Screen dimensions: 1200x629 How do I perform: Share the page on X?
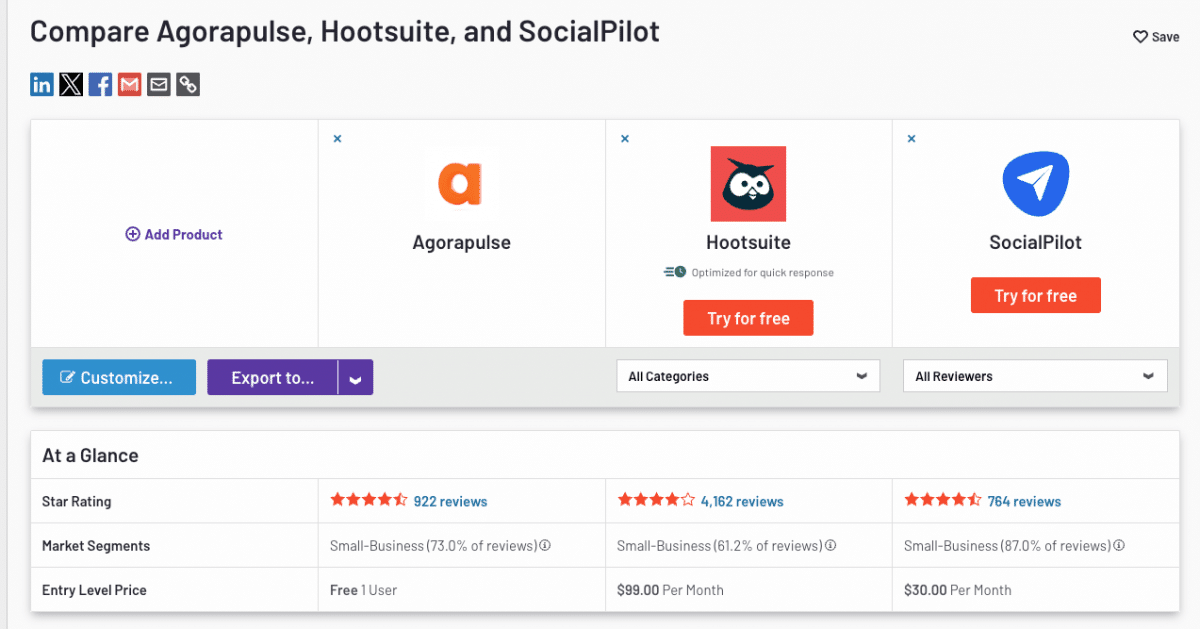coord(70,84)
